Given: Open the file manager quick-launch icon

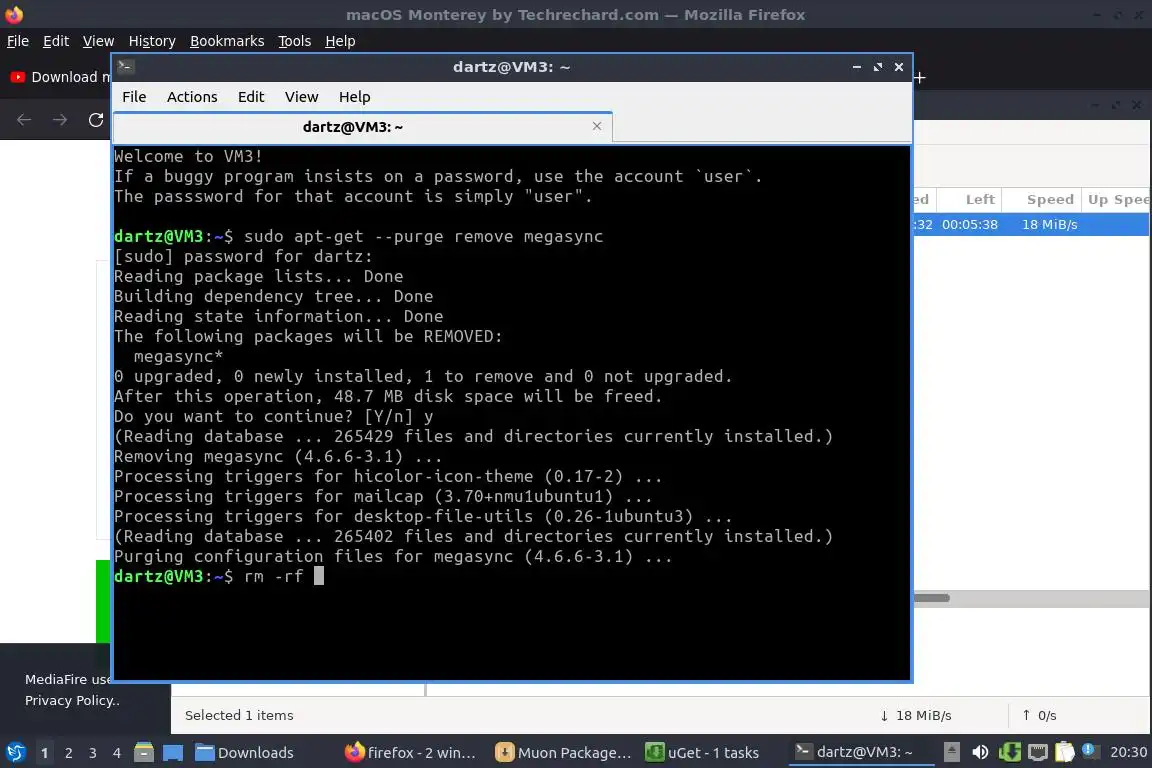Looking at the screenshot, I should [x=144, y=752].
